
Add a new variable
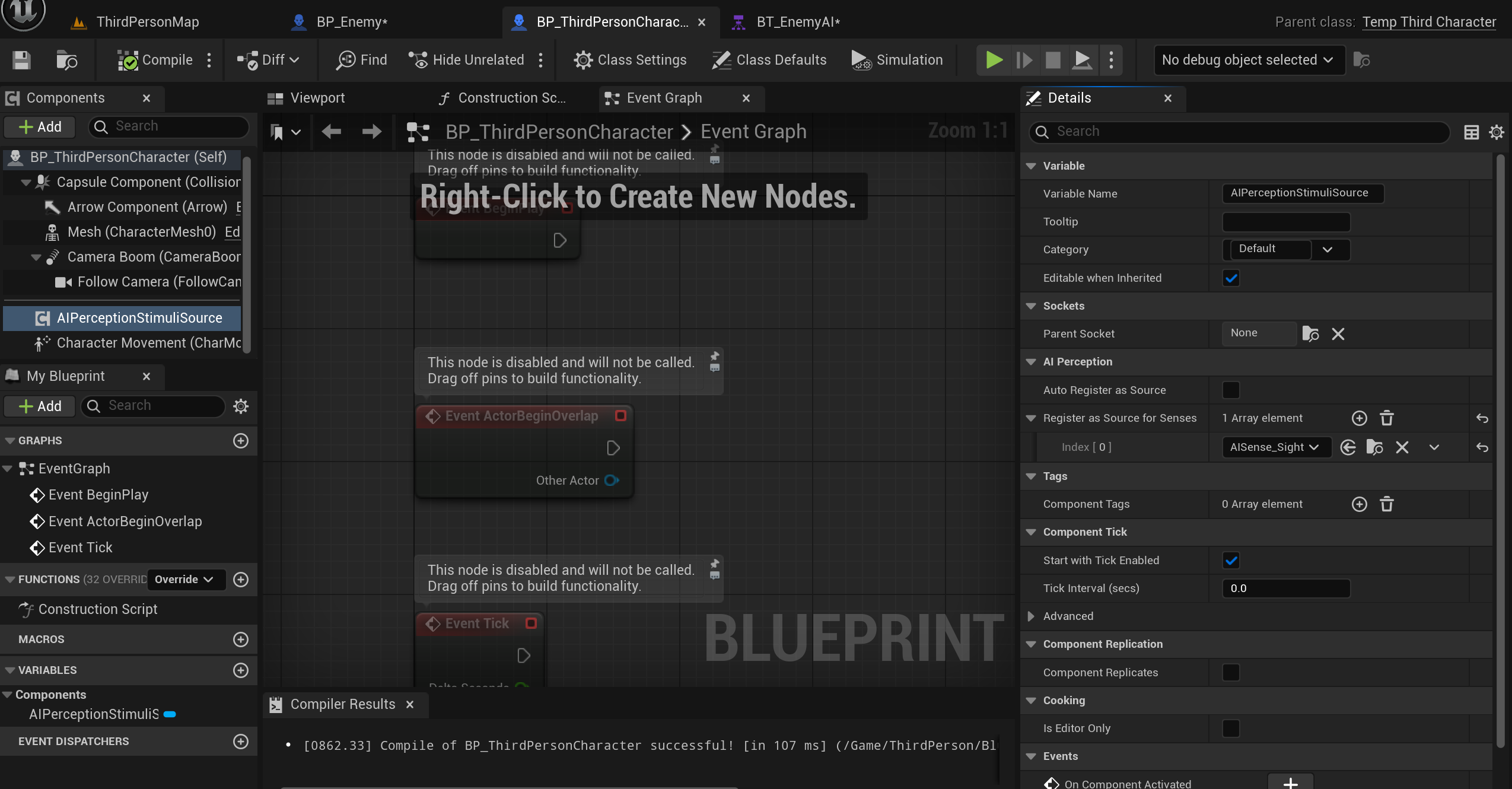(241, 670)
